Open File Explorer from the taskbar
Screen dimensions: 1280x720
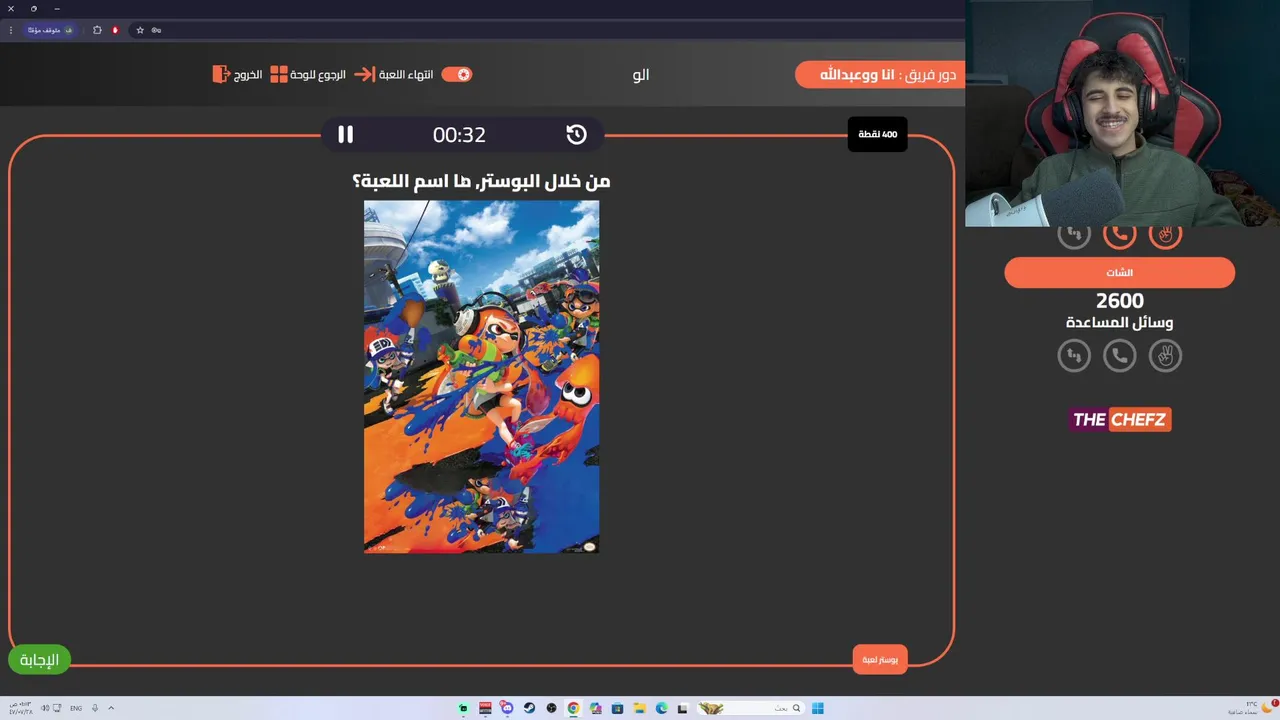point(639,708)
